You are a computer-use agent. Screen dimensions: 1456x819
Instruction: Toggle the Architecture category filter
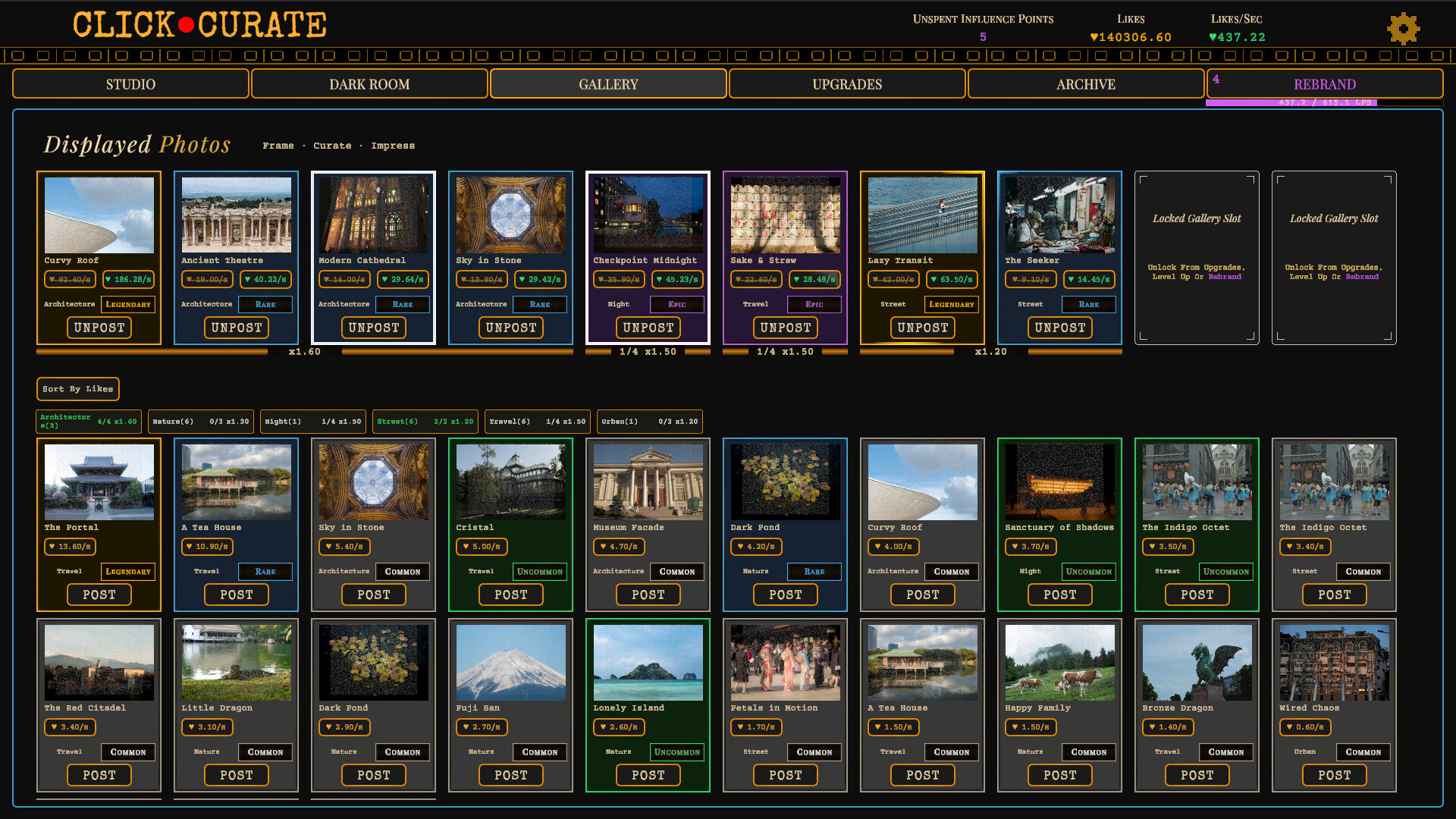[89, 422]
